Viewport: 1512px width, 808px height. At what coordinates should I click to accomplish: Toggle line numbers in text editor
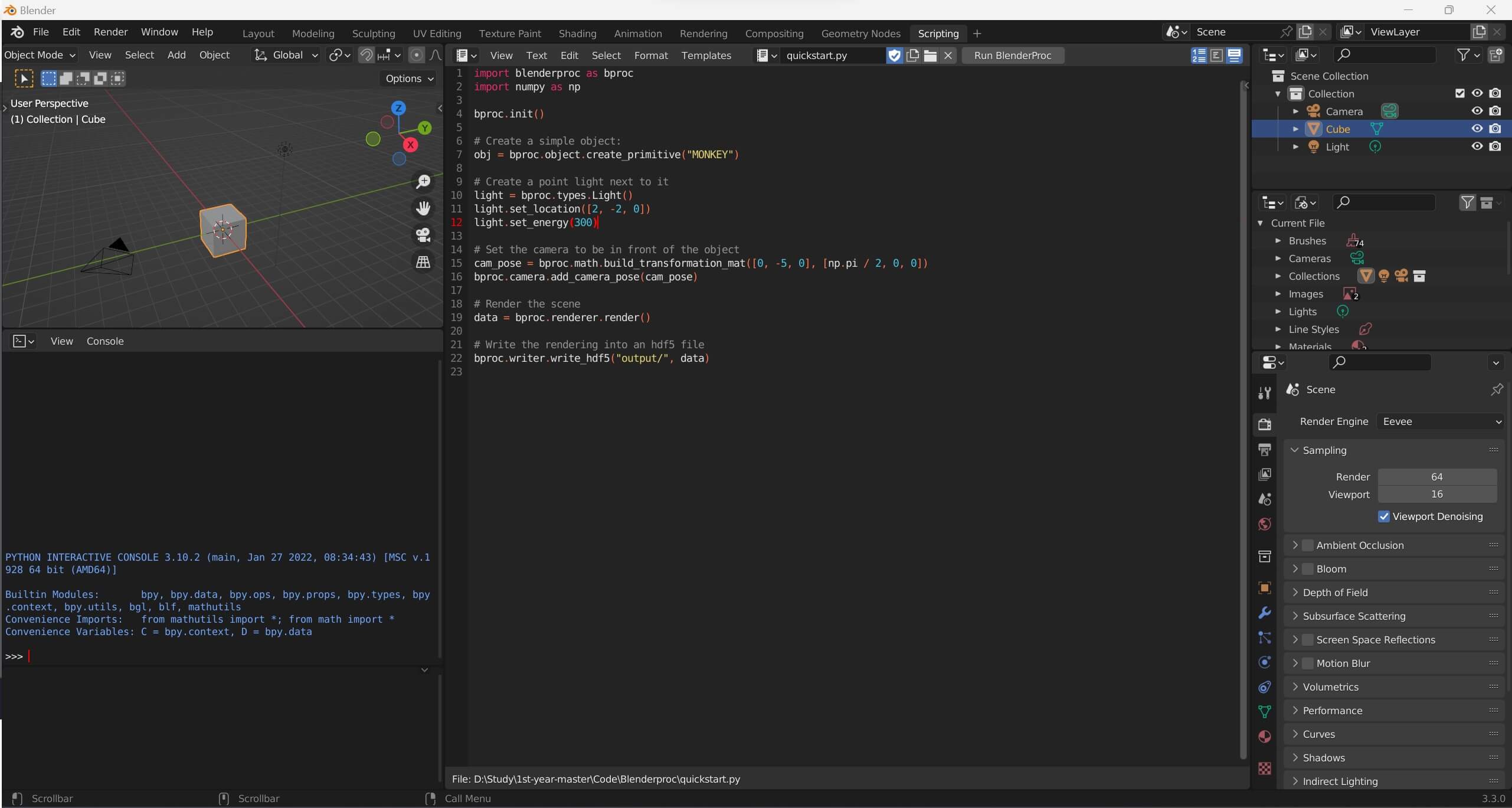click(x=1199, y=55)
